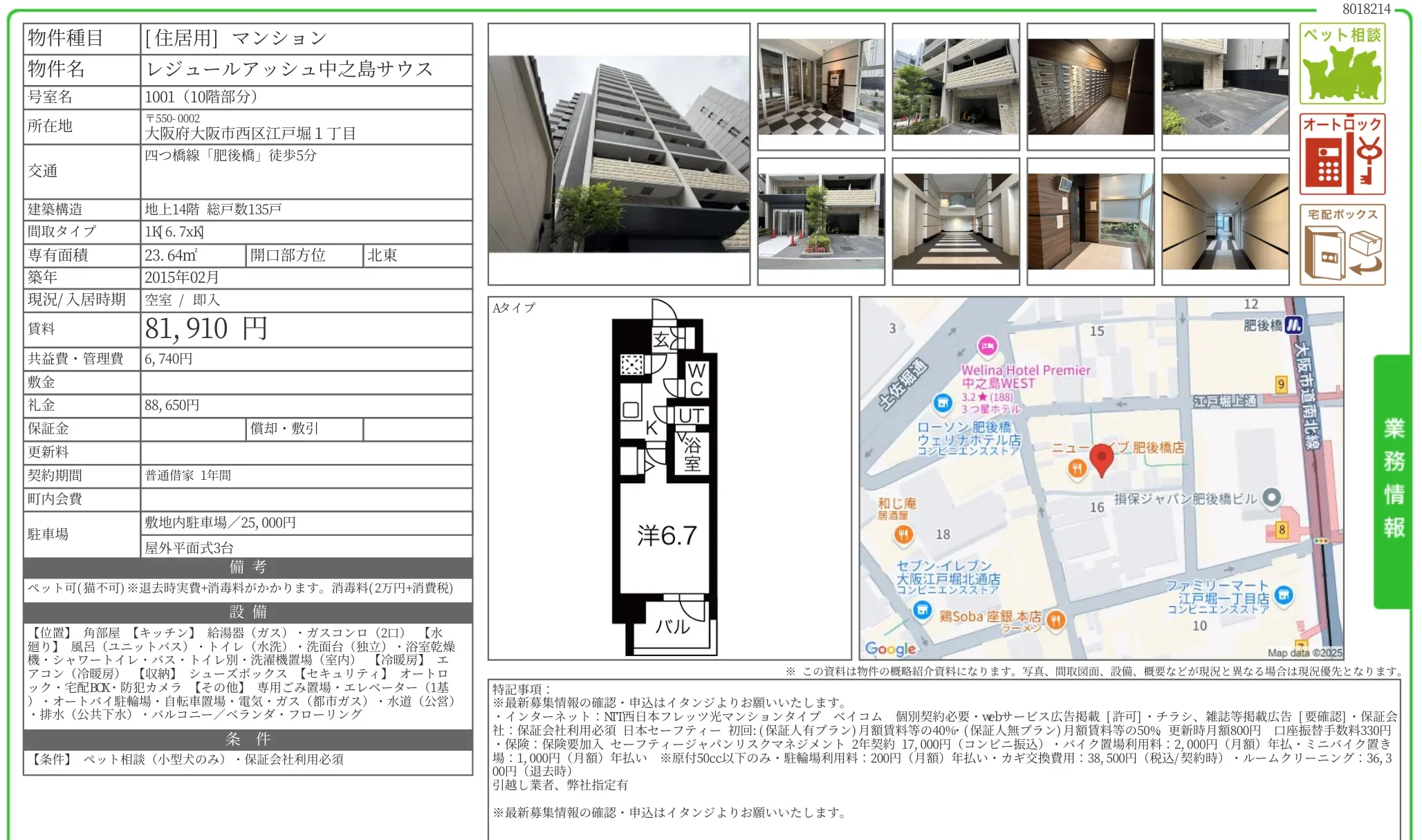Click the 備考 section header
1422x840 pixels.
tap(248, 568)
